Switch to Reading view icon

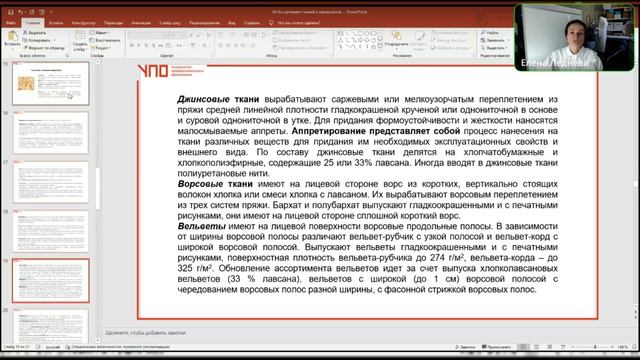(550, 347)
